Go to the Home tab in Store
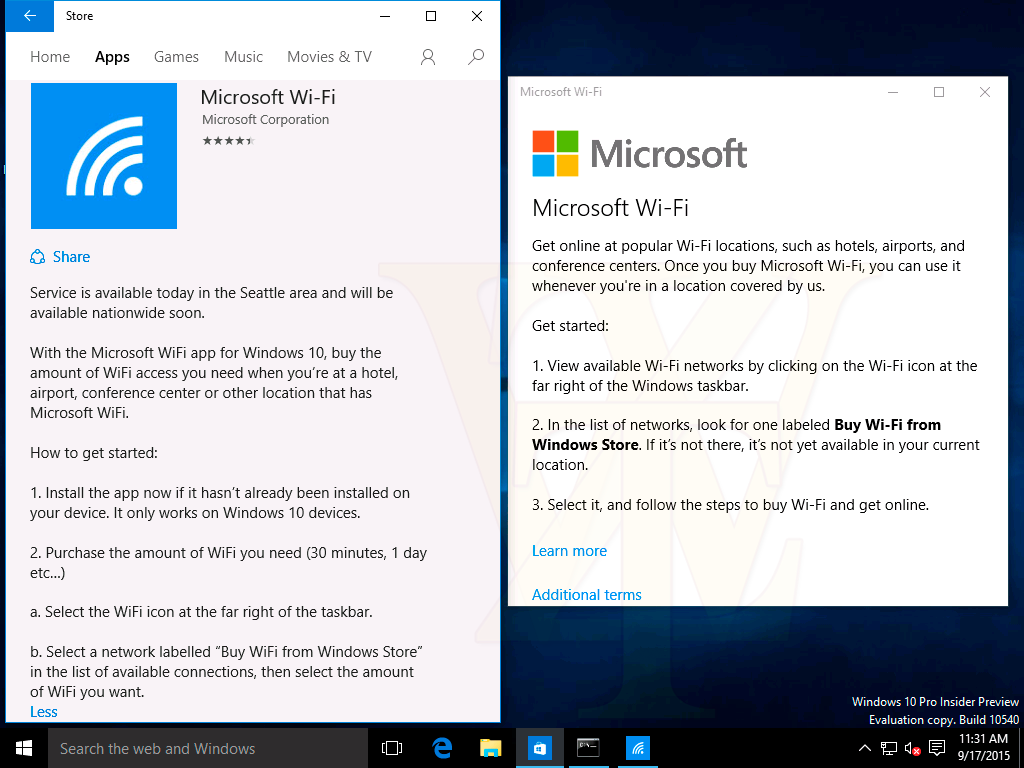Viewport: 1024px width, 768px height. point(50,57)
